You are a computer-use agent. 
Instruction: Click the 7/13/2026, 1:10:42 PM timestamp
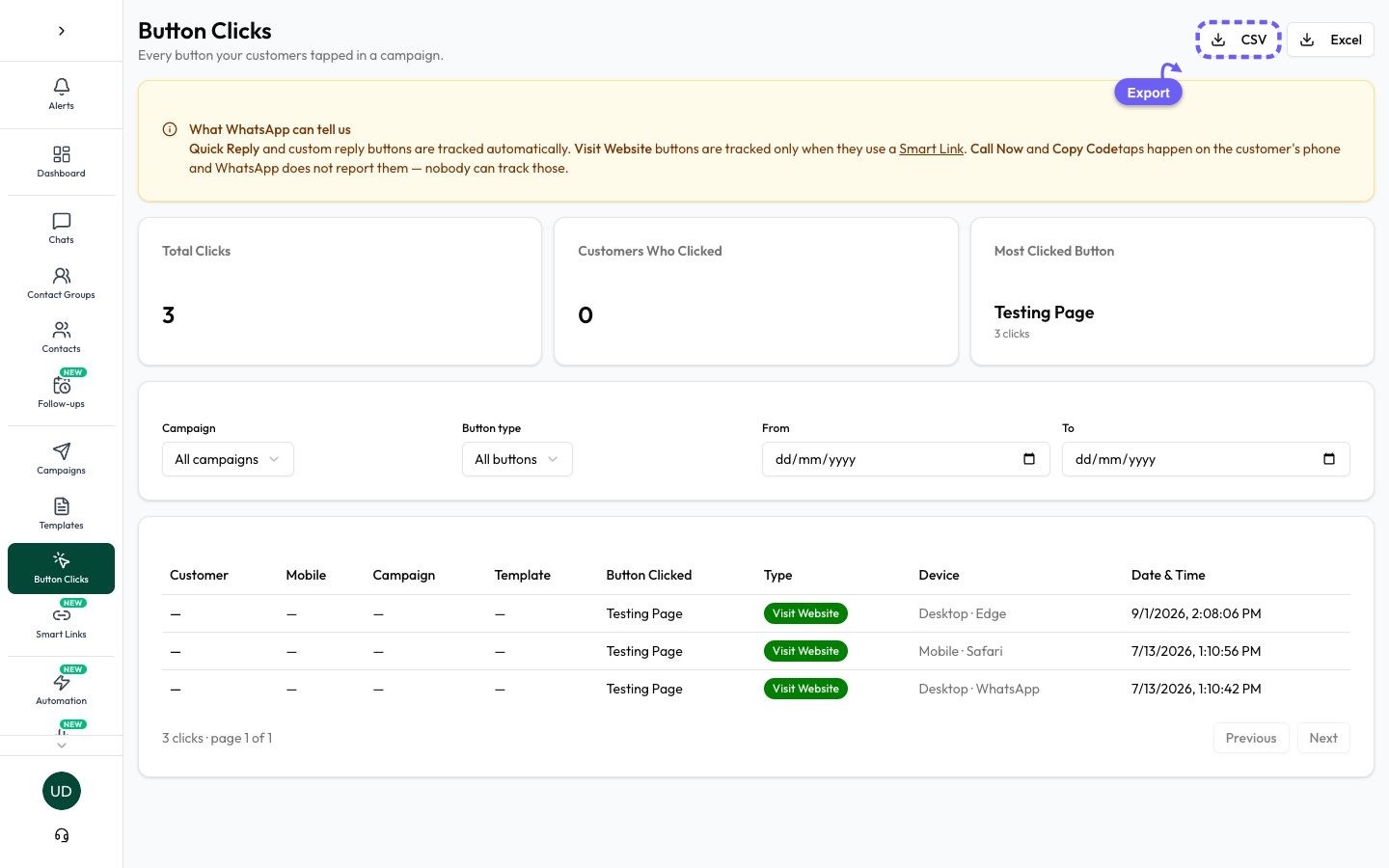point(1196,689)
